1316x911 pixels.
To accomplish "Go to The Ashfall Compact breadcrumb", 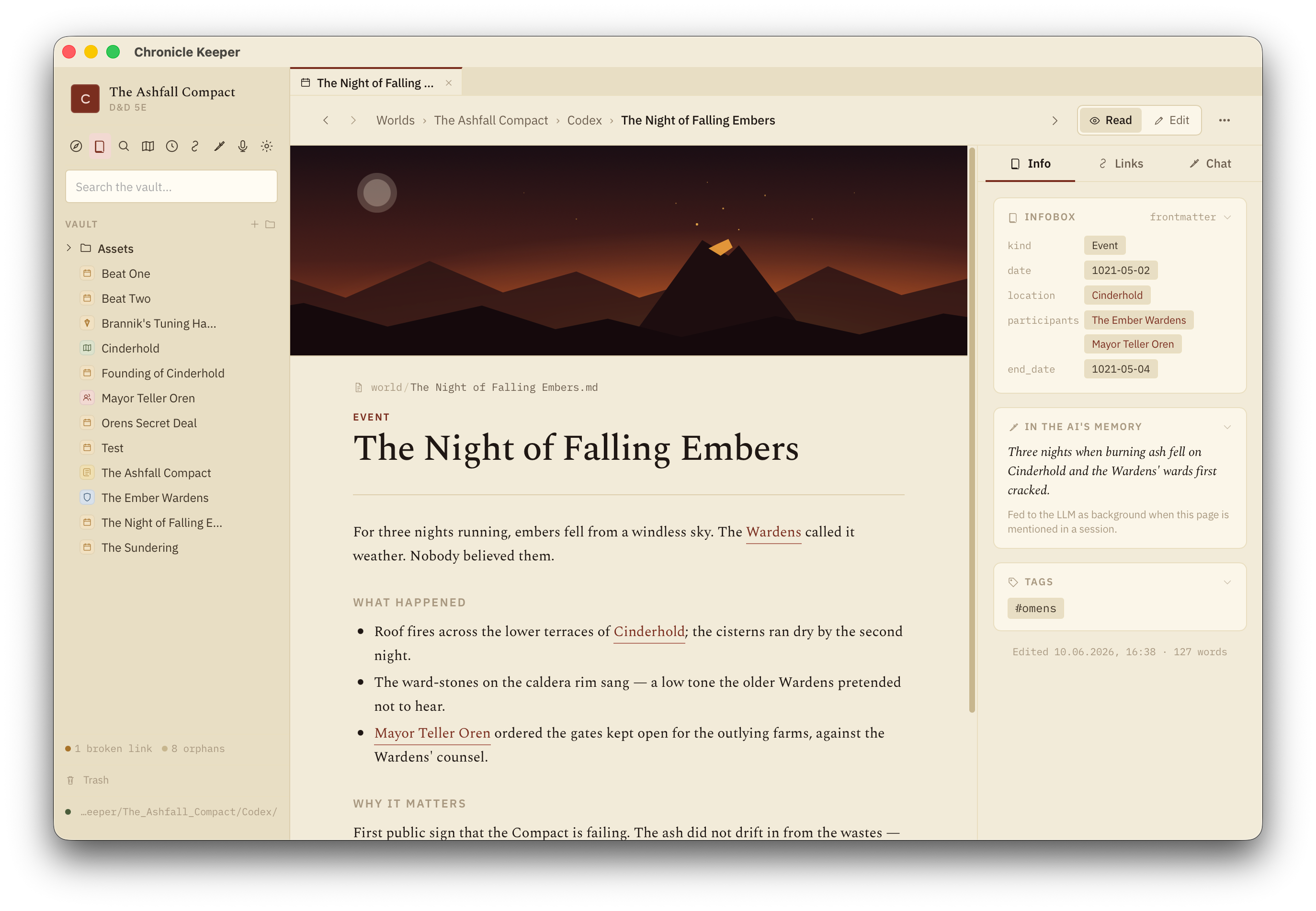I will (491, 120).
